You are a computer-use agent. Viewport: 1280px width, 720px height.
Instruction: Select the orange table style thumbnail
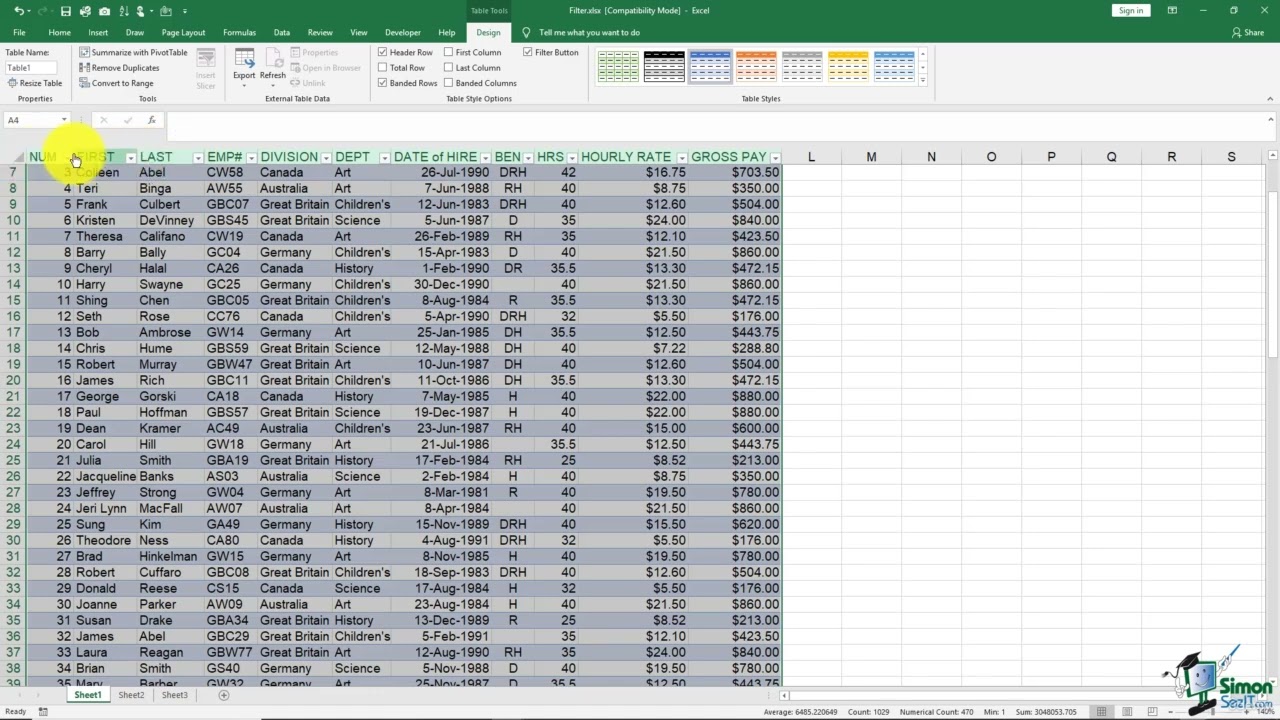(756, 66)
